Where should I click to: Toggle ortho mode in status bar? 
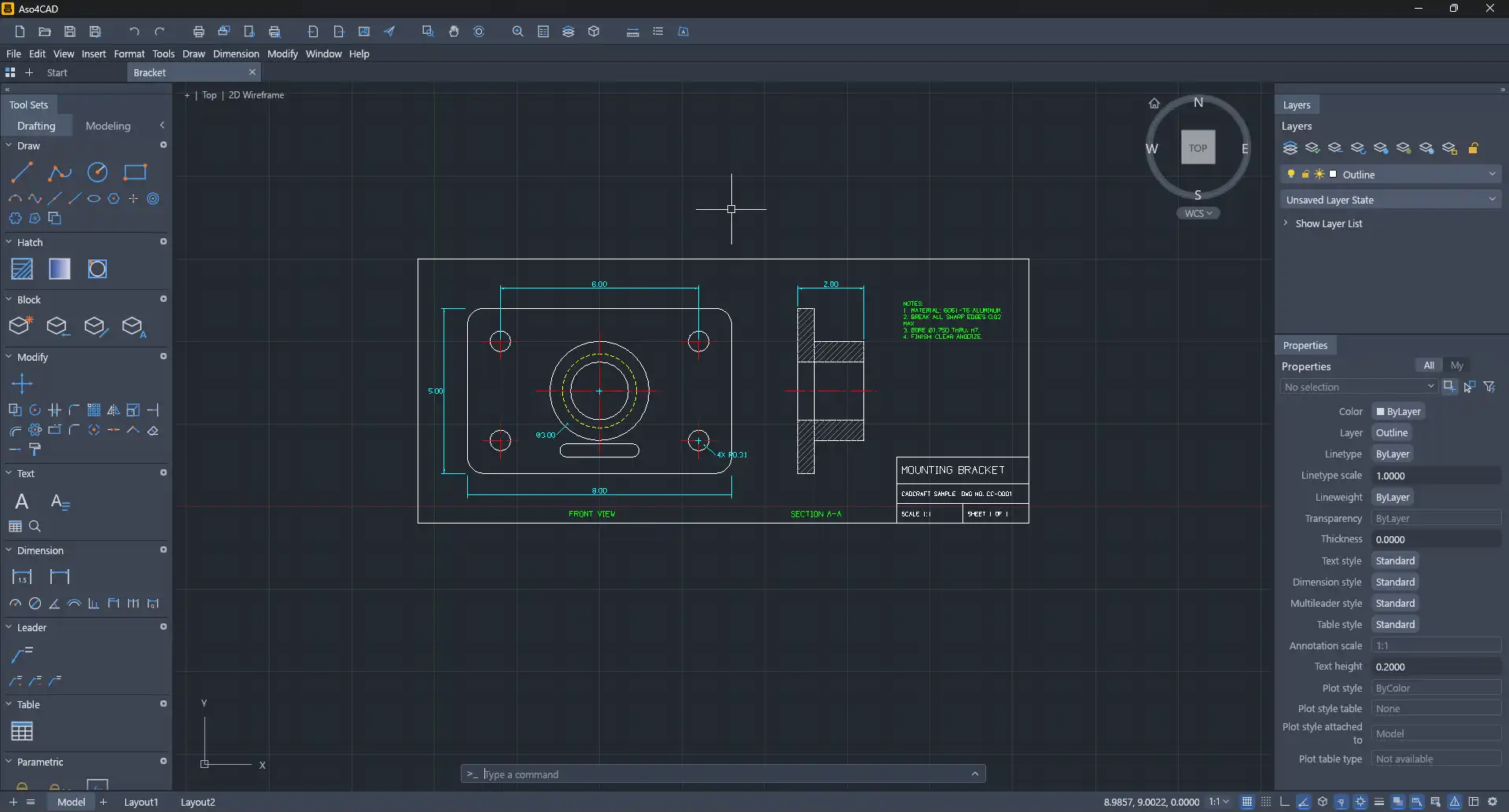coord(1285,802)
